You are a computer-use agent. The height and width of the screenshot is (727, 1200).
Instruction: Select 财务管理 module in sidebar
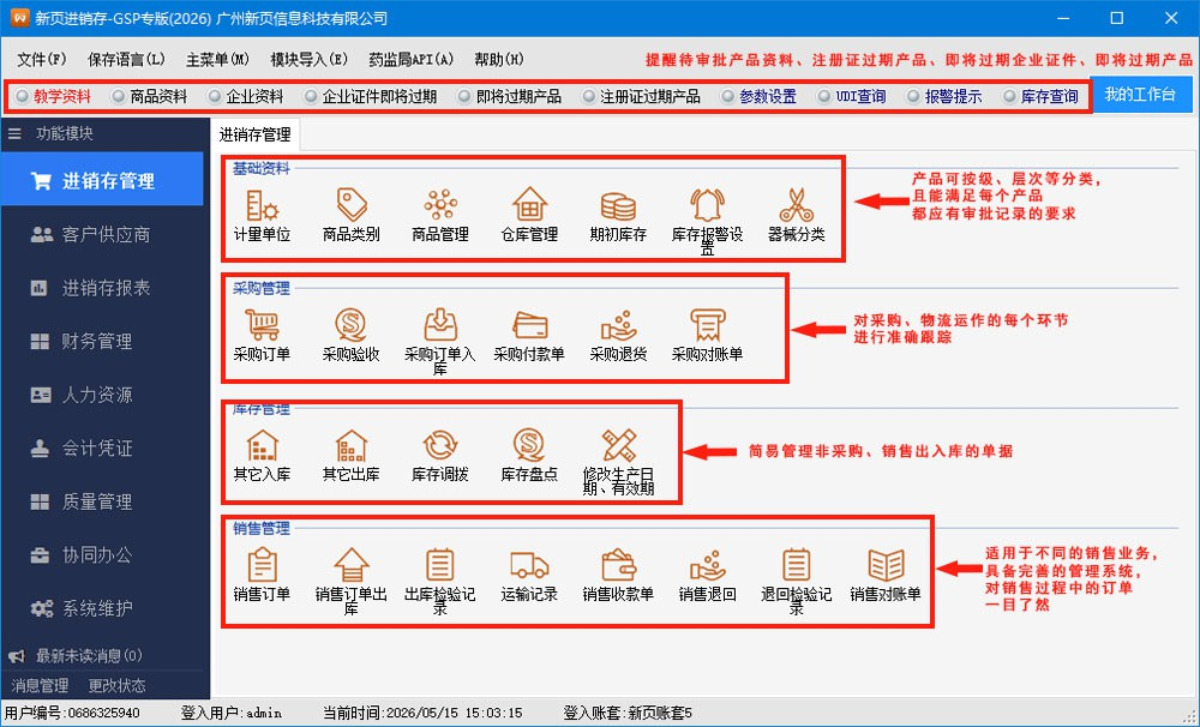coord(102,341)
